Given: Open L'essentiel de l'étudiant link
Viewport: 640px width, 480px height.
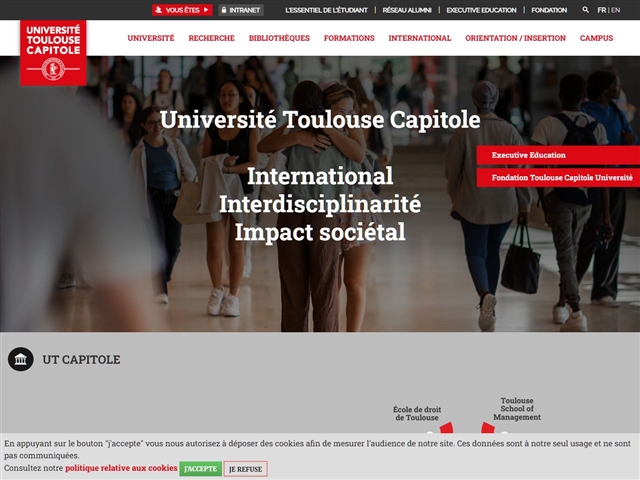Looking at the screenshot, I should pos(326,10).
